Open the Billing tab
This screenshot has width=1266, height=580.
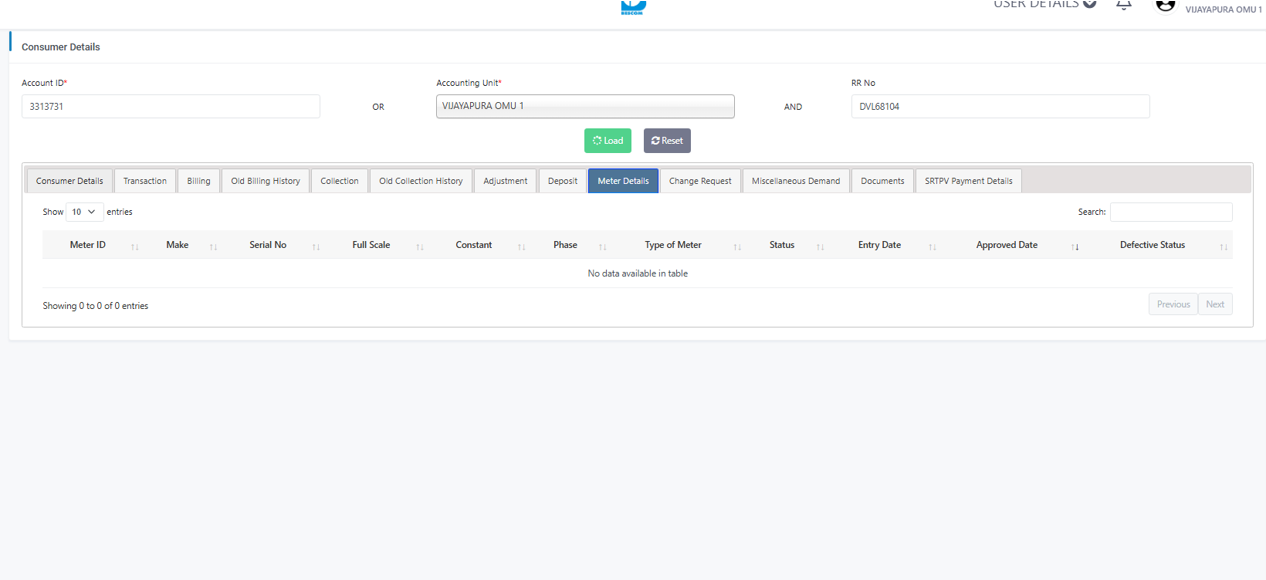point(199,181)
